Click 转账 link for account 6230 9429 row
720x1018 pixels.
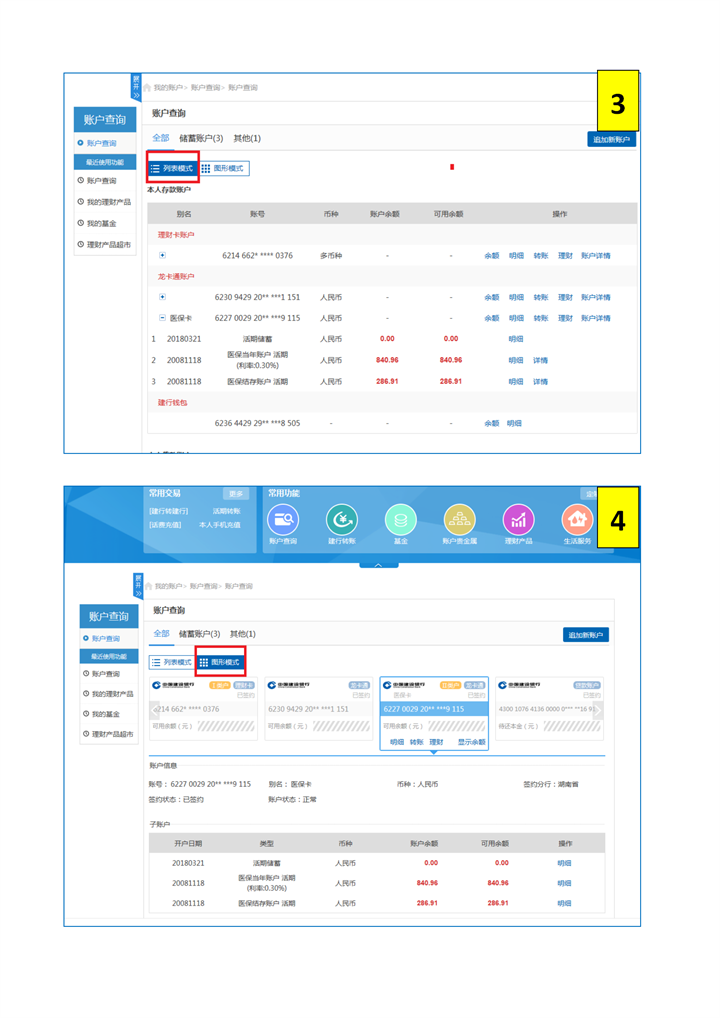(x=541, y=297)
